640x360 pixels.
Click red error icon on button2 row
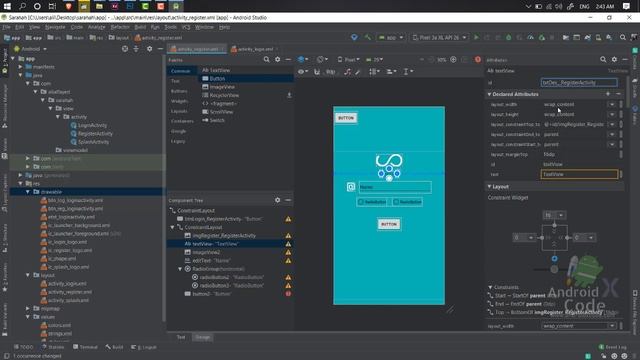288,294
